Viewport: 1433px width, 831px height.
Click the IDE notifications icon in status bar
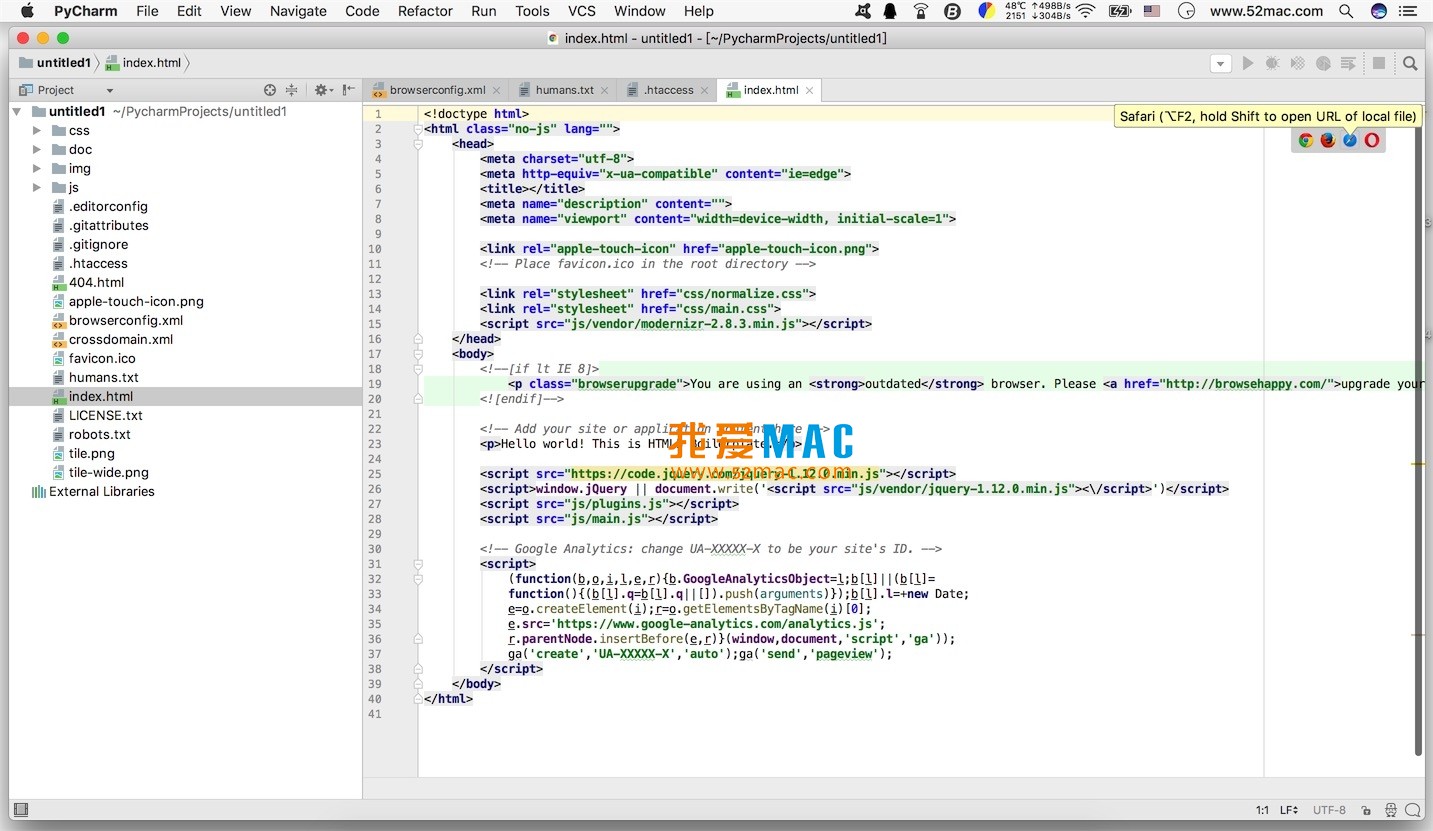point(1413,810)
